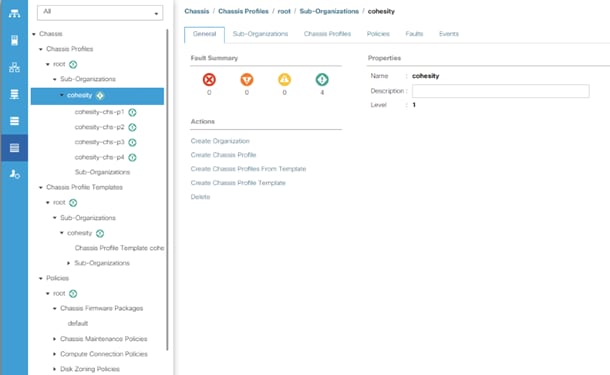Image resolution: width=610 pixels, height=375 pixels.
Task: Click Create Chassis Profile Template link
Action: point(238,183)
